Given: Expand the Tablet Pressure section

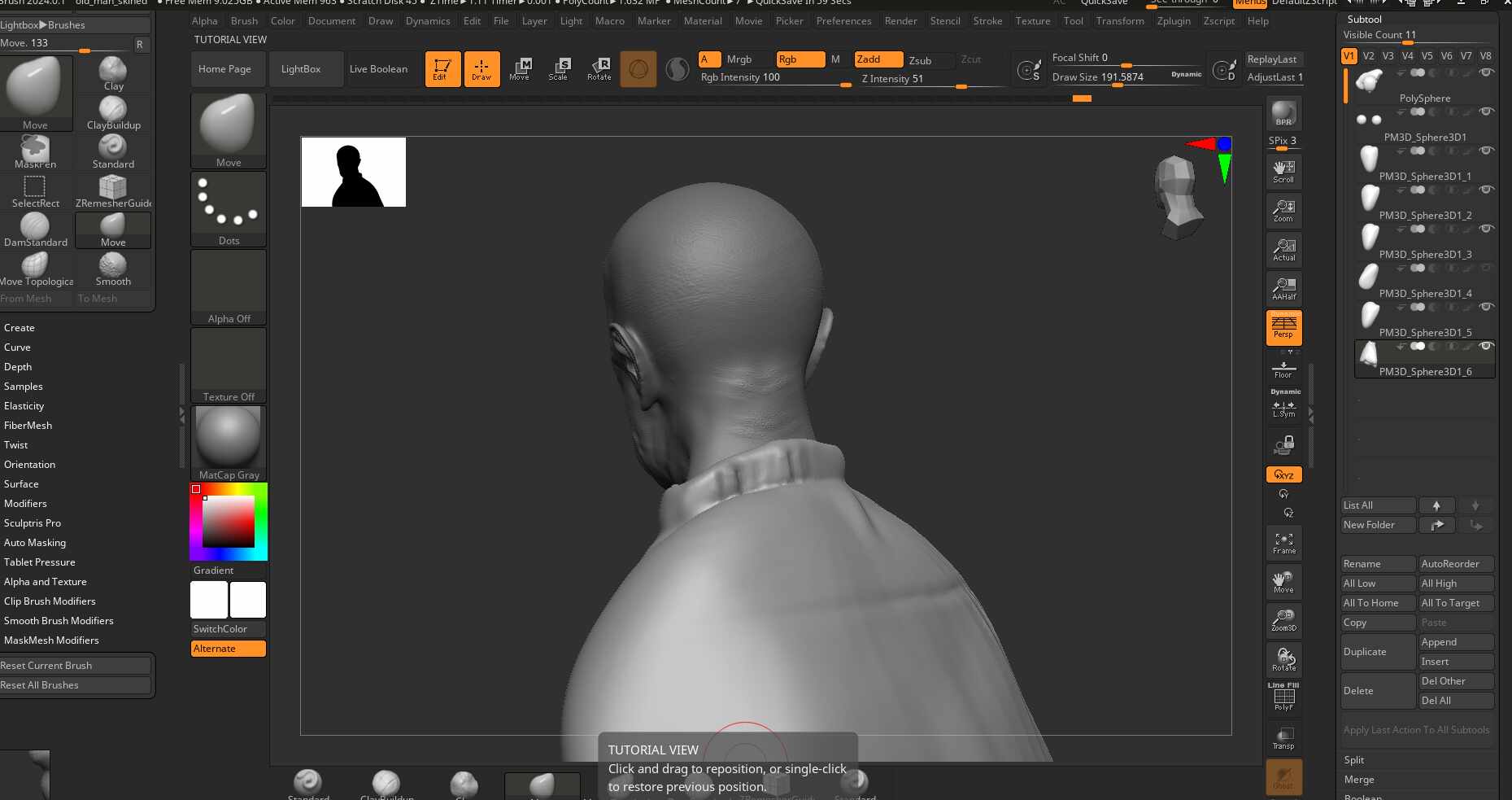Looking at the screenshot, I should point(39,562).
